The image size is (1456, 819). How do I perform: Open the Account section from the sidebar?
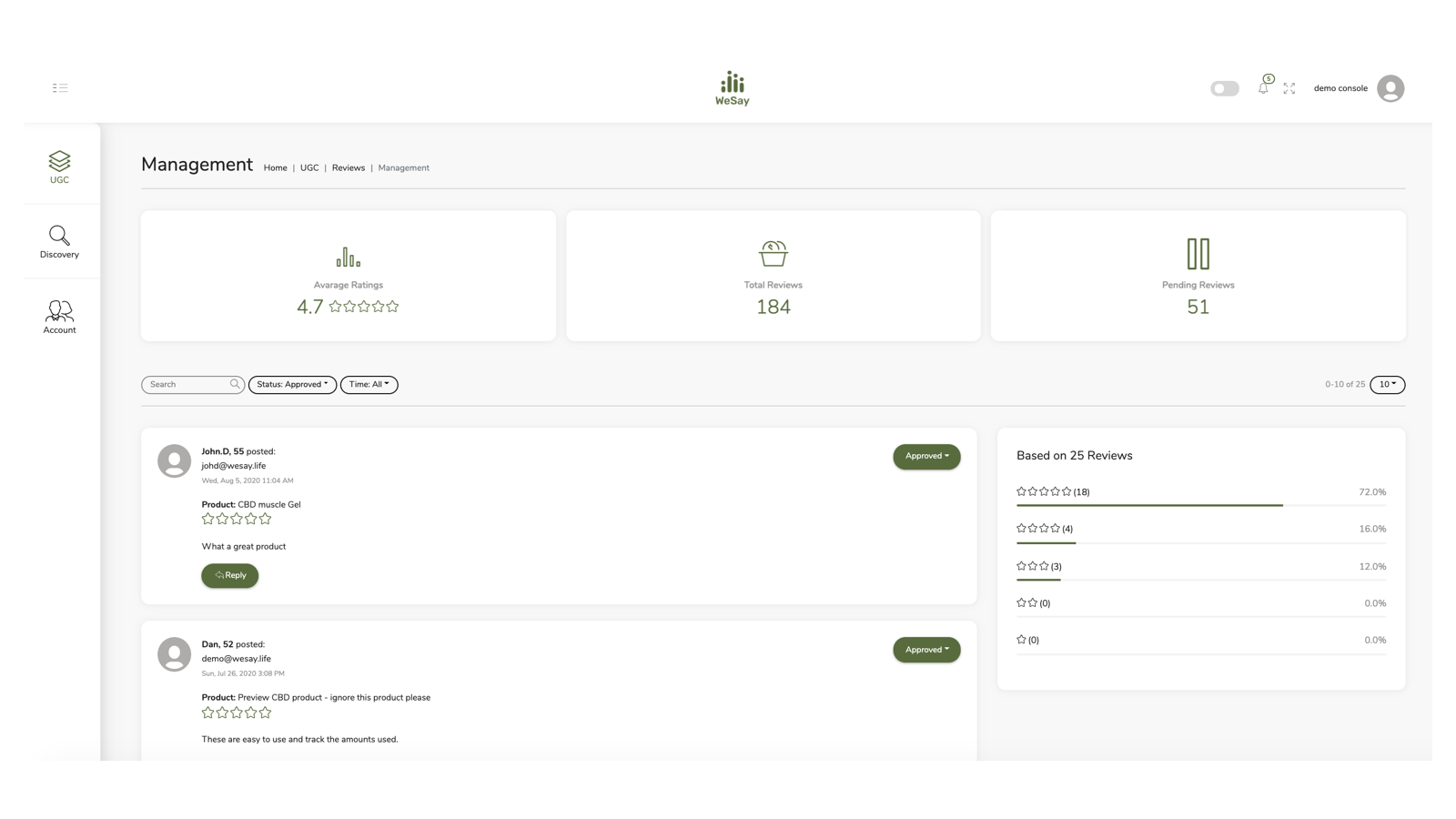tap(59, 316)
